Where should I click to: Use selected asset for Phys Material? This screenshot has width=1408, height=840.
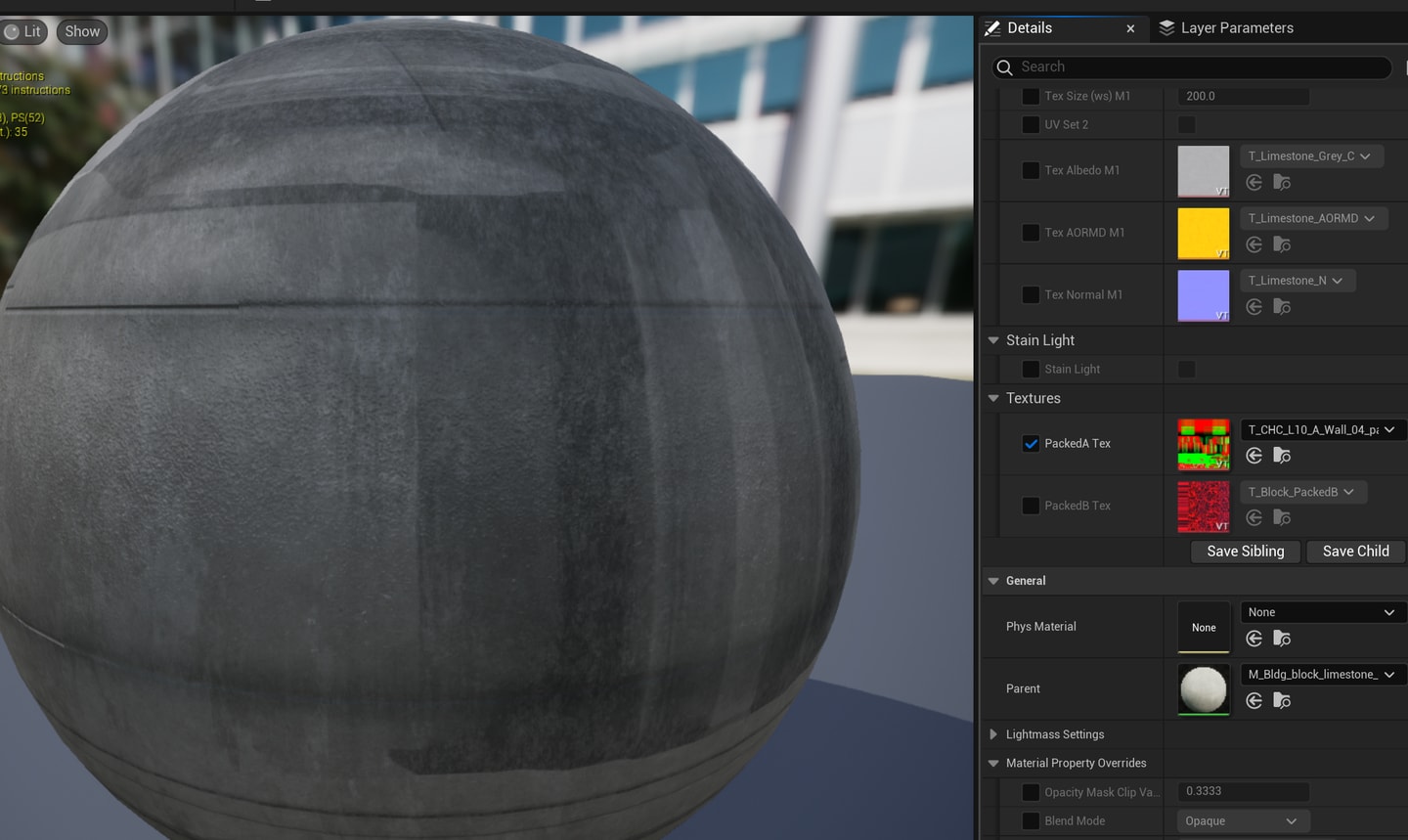(x=1254, y=639)
